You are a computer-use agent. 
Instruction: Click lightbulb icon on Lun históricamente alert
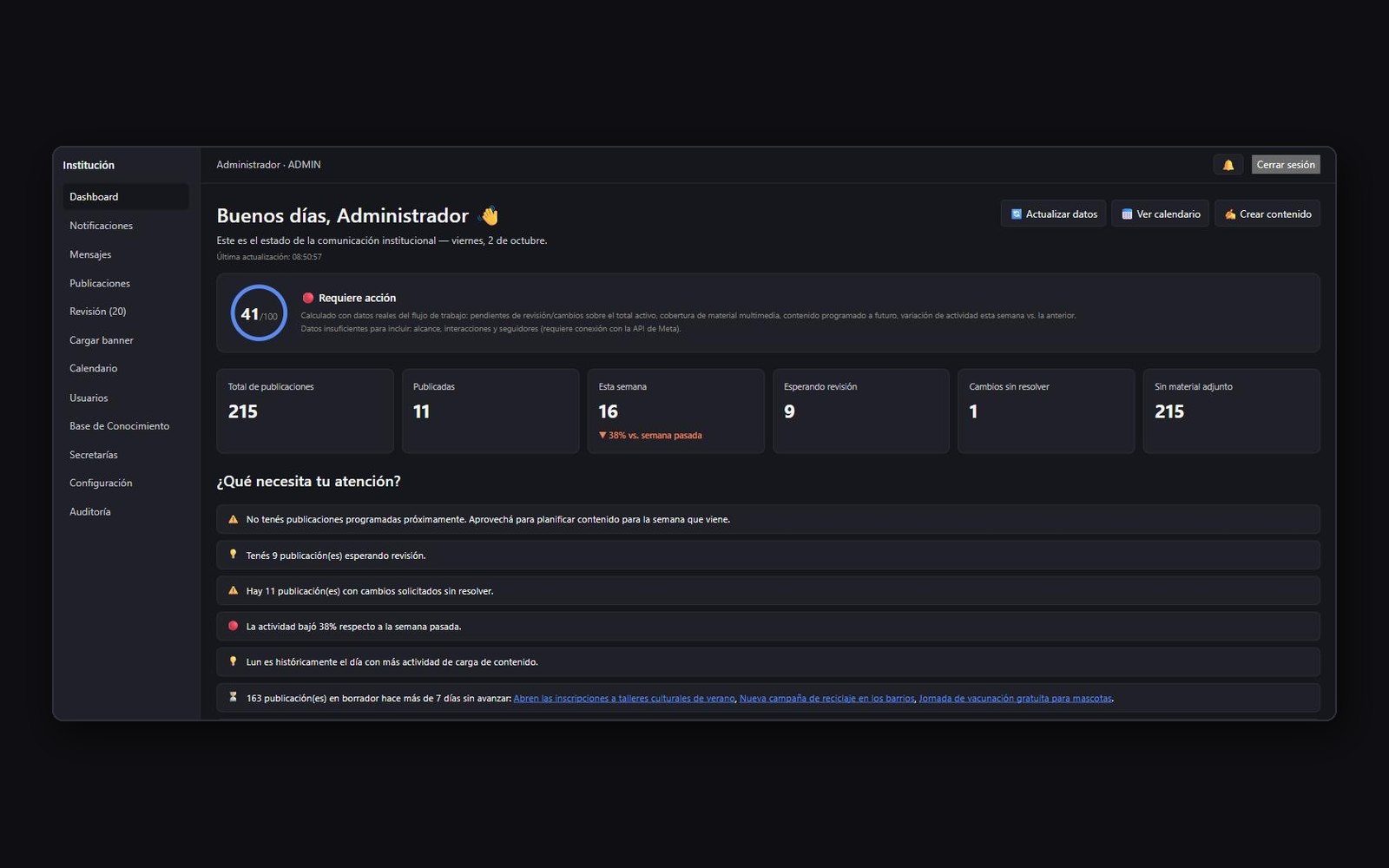coord(233,661)
